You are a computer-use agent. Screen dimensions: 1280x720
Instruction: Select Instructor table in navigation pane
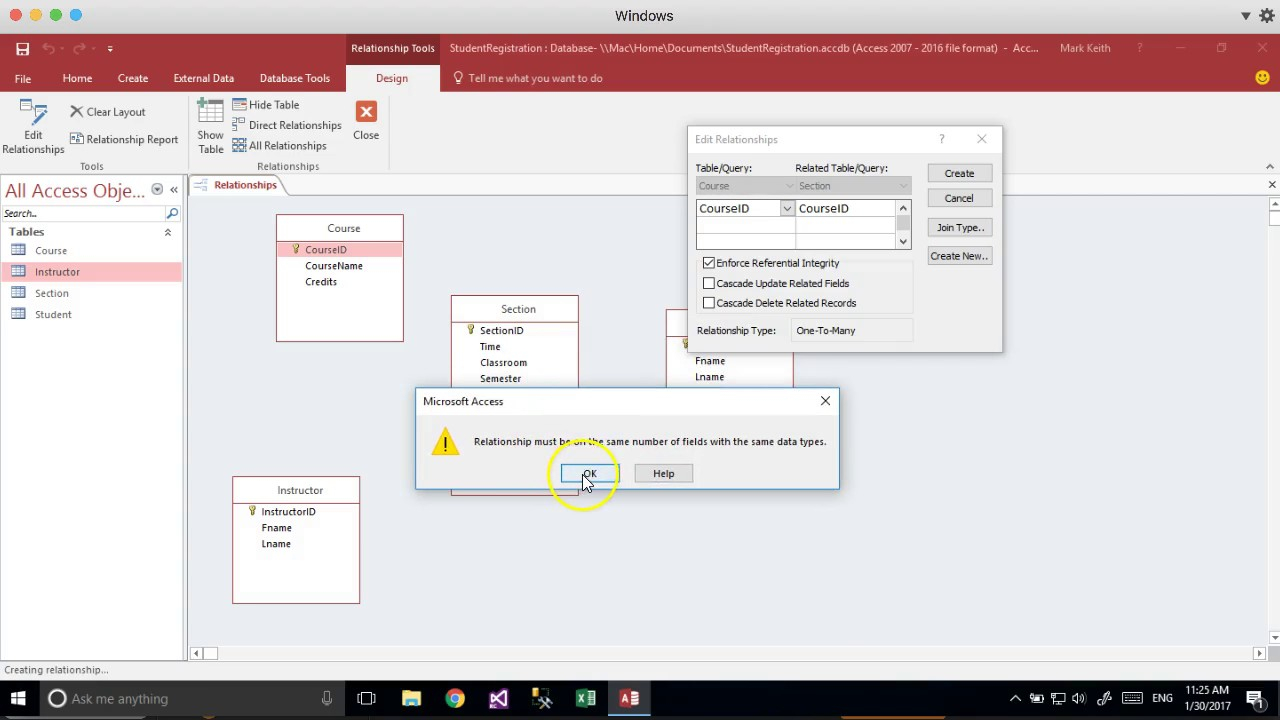92,272
